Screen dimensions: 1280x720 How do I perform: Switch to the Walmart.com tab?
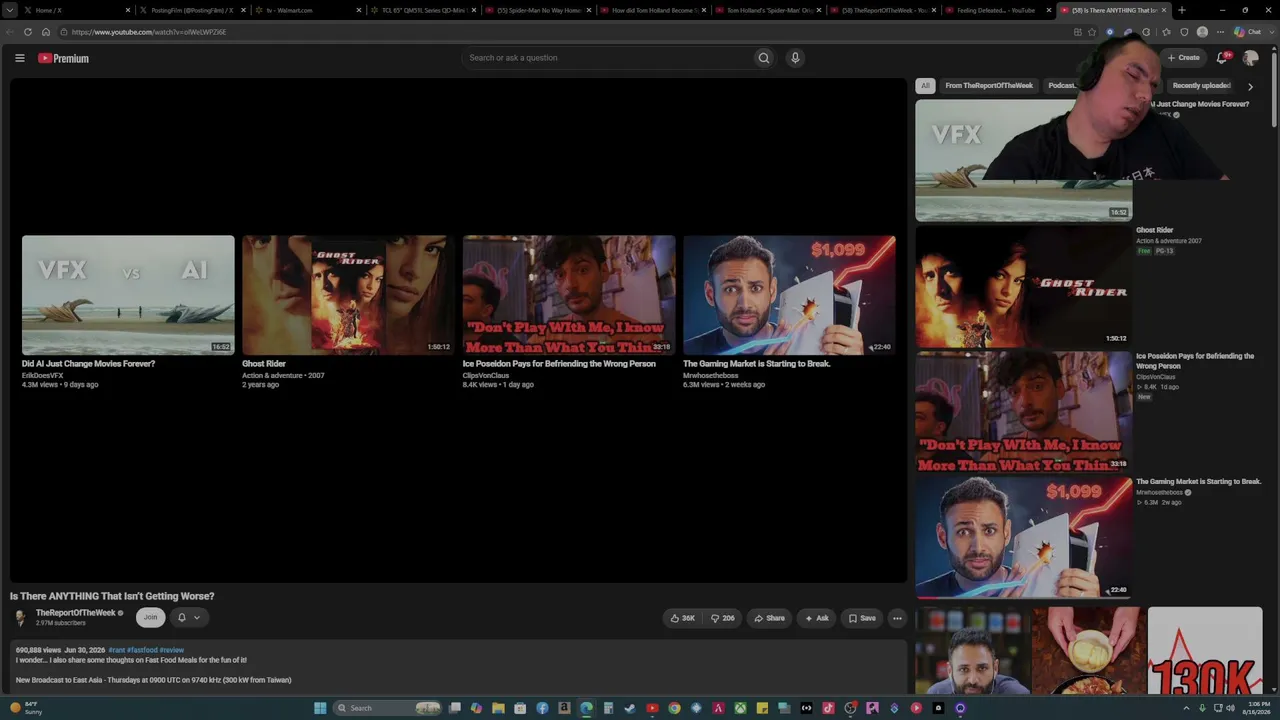[308, 10]
